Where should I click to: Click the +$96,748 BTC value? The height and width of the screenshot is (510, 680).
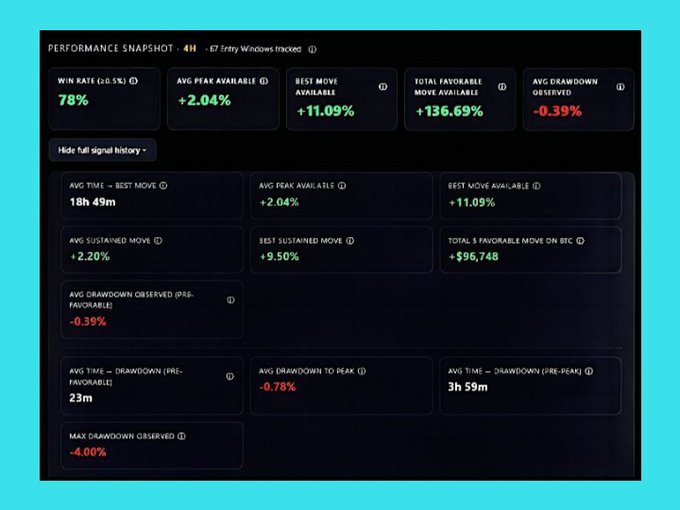point(474,256)
